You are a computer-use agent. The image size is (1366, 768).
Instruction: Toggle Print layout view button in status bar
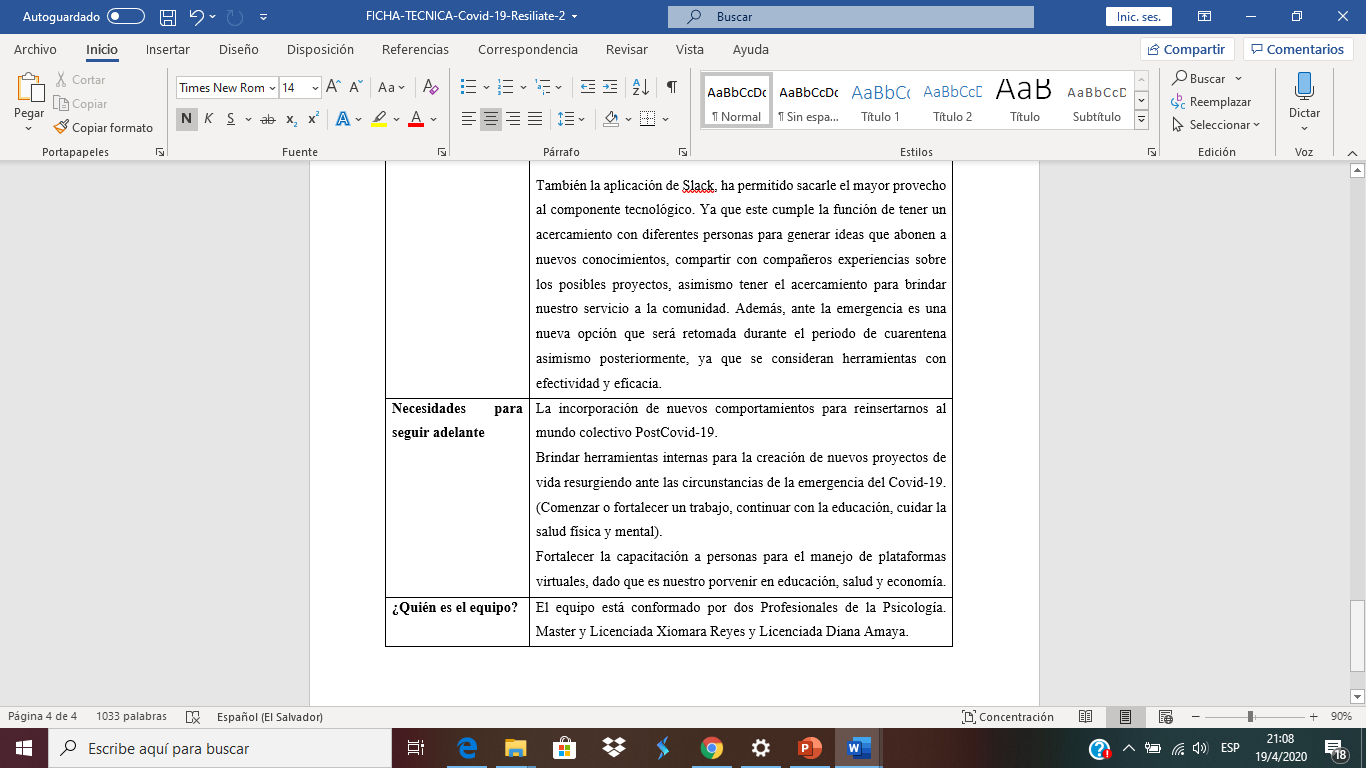click(x=1125, y=717)
